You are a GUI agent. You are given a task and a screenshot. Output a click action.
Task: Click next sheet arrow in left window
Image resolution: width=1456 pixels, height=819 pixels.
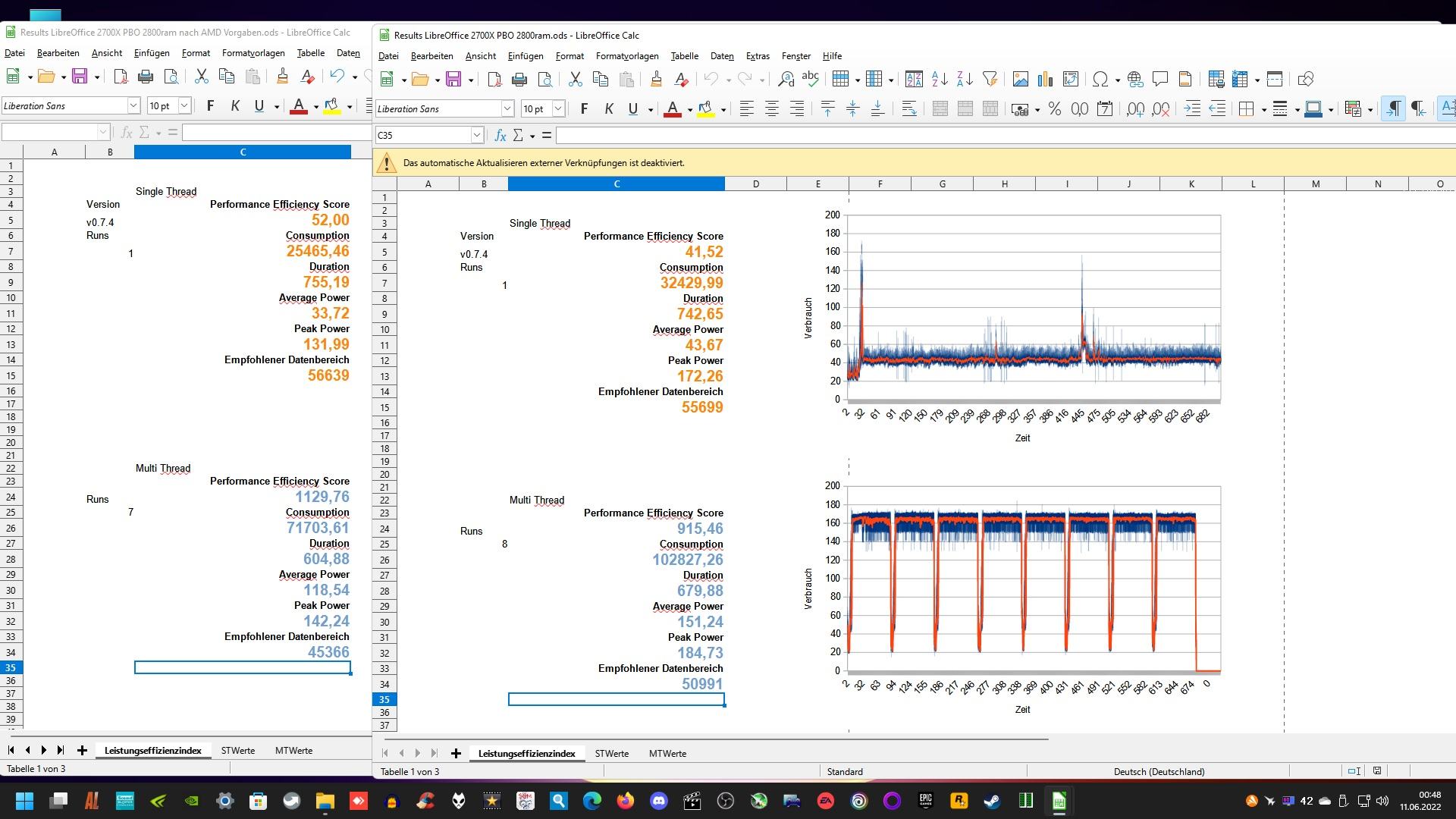(43, 750)
